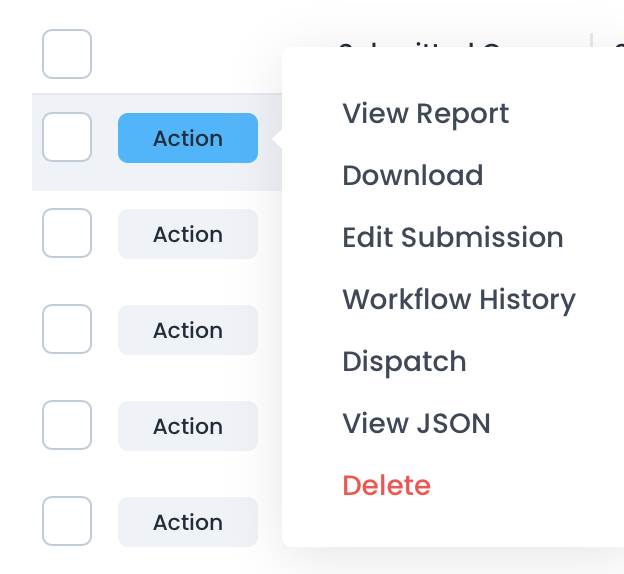Open Edit Submission from the menu
This screenshot has width=624, height=574.
point(452,237)
